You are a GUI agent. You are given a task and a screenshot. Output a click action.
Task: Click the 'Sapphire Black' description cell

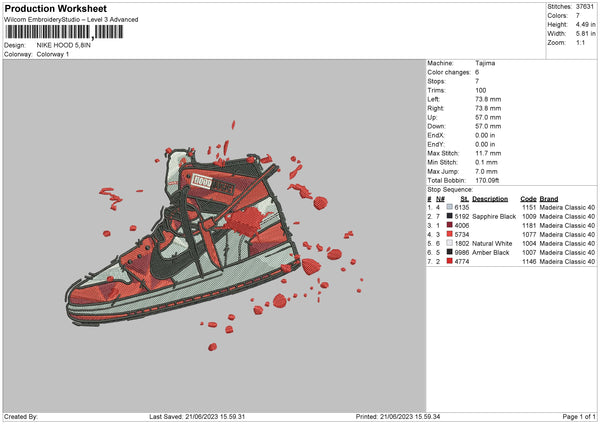[494, 216]
